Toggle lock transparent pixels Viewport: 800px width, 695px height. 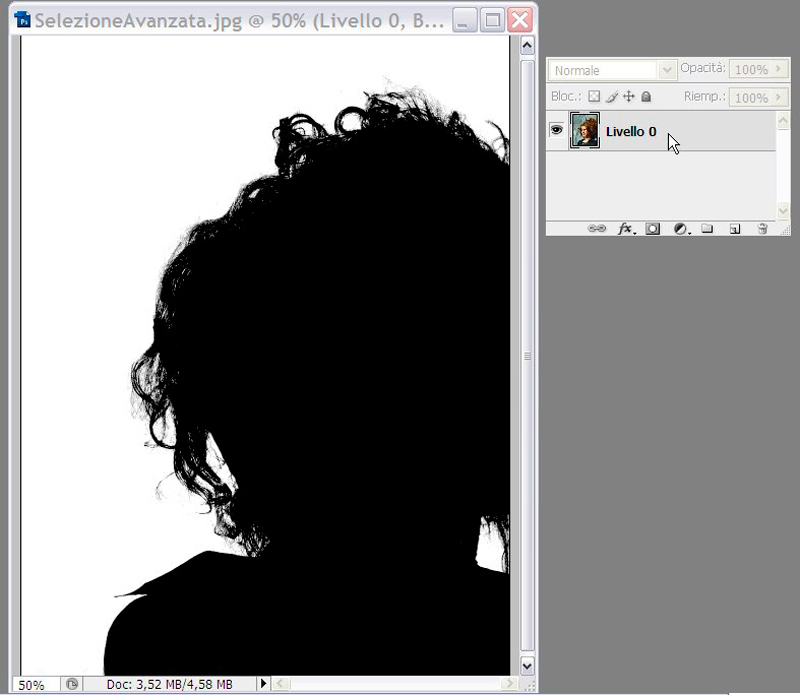(x=593, y=97)
